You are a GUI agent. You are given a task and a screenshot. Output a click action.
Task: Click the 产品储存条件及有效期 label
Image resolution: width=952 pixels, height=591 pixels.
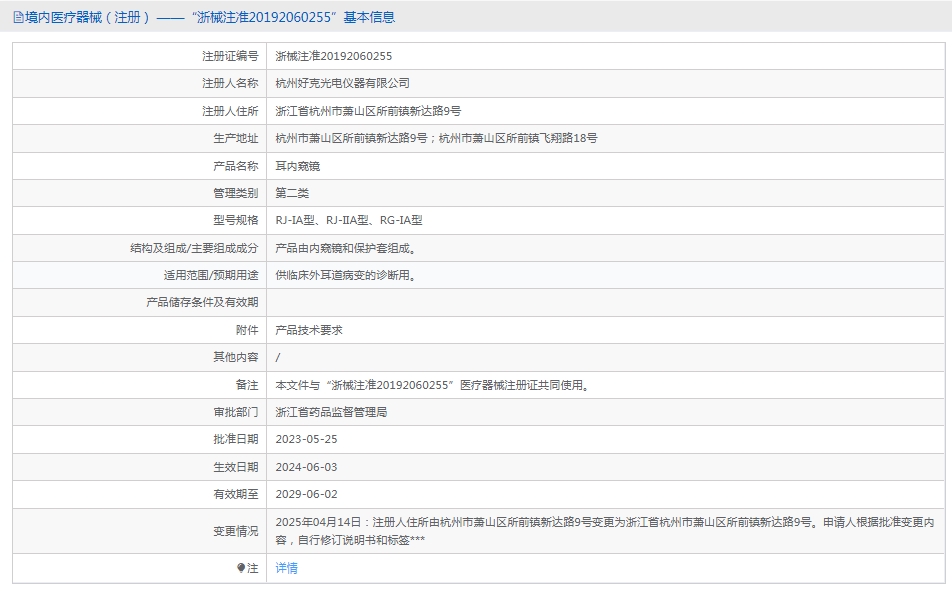pyautogui.click(x=202, y=302)
